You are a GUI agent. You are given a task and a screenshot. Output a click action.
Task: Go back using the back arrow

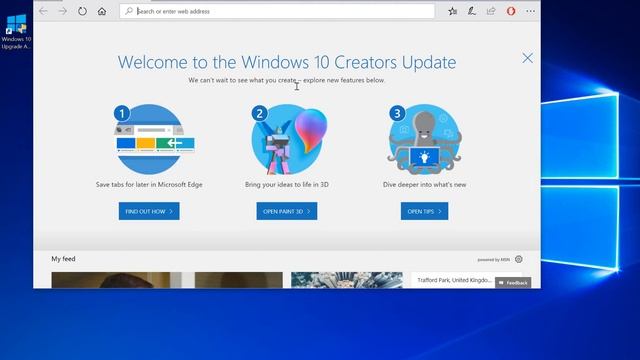pos(43,11)
